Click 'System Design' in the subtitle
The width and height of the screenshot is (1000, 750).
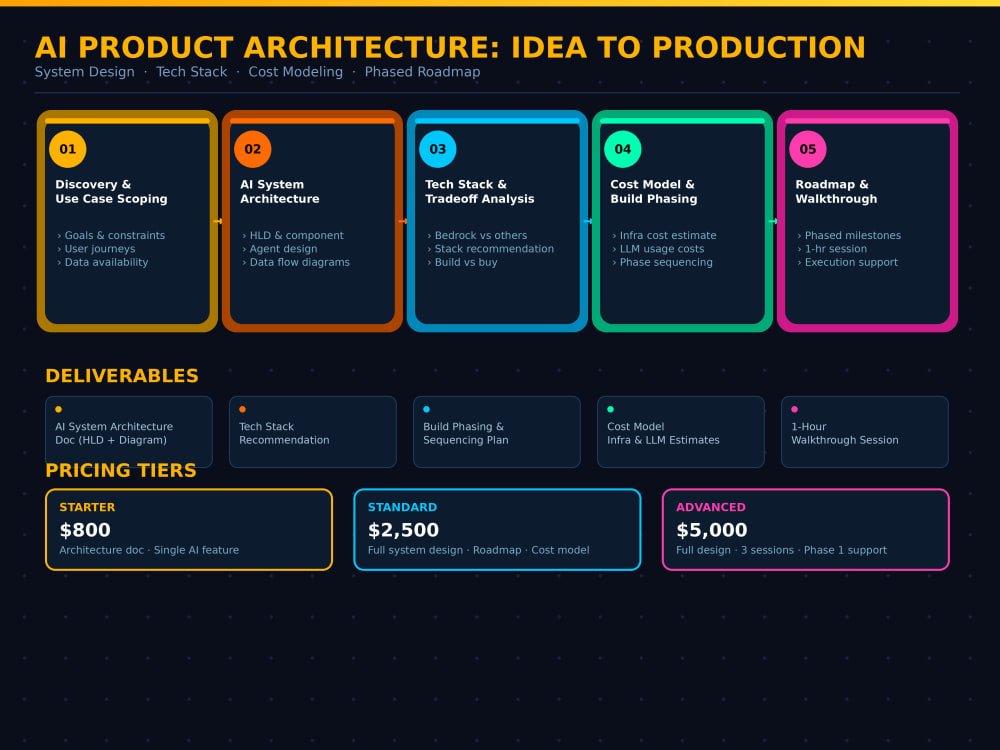85,72
